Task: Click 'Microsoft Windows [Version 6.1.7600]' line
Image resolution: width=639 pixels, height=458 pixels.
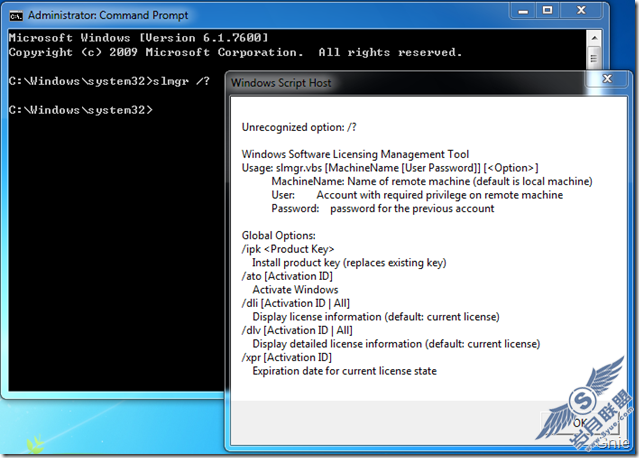Action: click(139, 38)
